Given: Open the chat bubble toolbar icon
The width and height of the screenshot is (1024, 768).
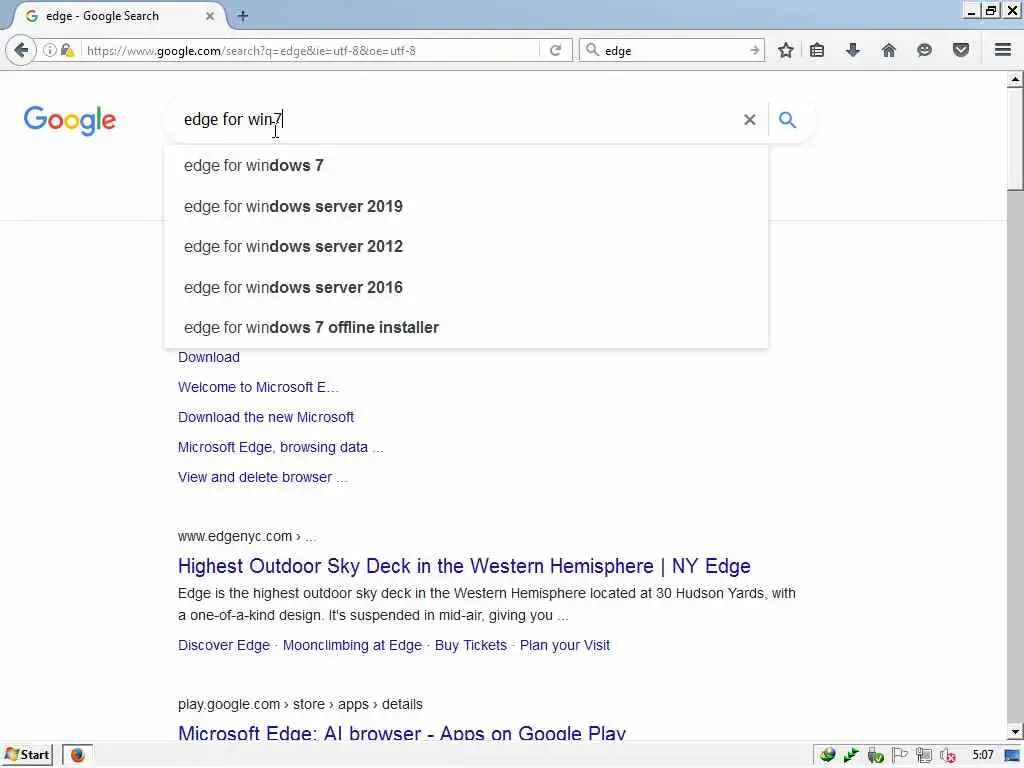Looking at the screenshot, I should (924, 50).
